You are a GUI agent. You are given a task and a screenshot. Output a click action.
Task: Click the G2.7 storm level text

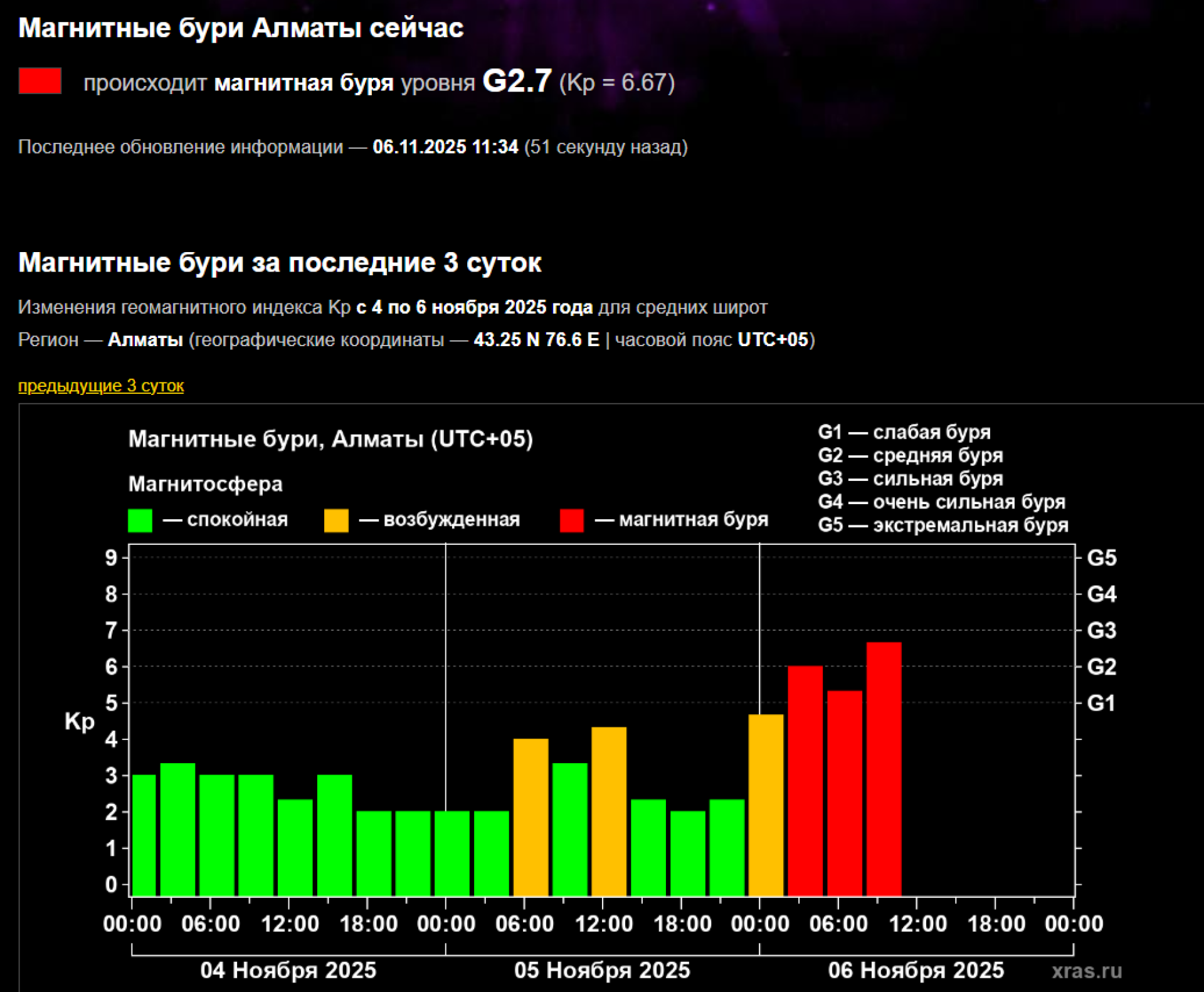[517, 82]
